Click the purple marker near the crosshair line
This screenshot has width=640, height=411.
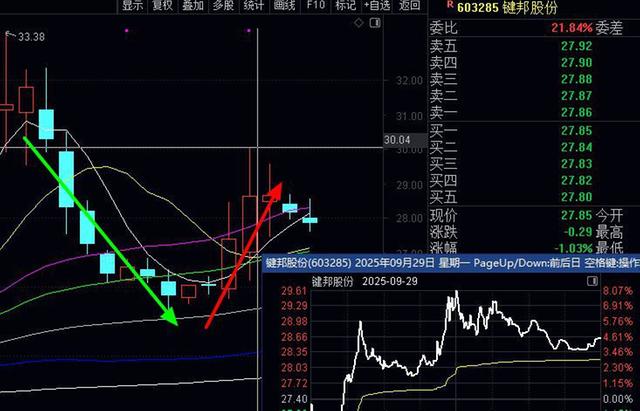tap(249, 30)
